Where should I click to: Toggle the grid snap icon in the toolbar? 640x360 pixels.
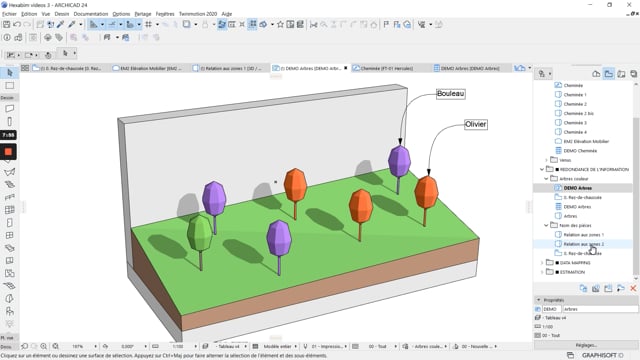149,24
